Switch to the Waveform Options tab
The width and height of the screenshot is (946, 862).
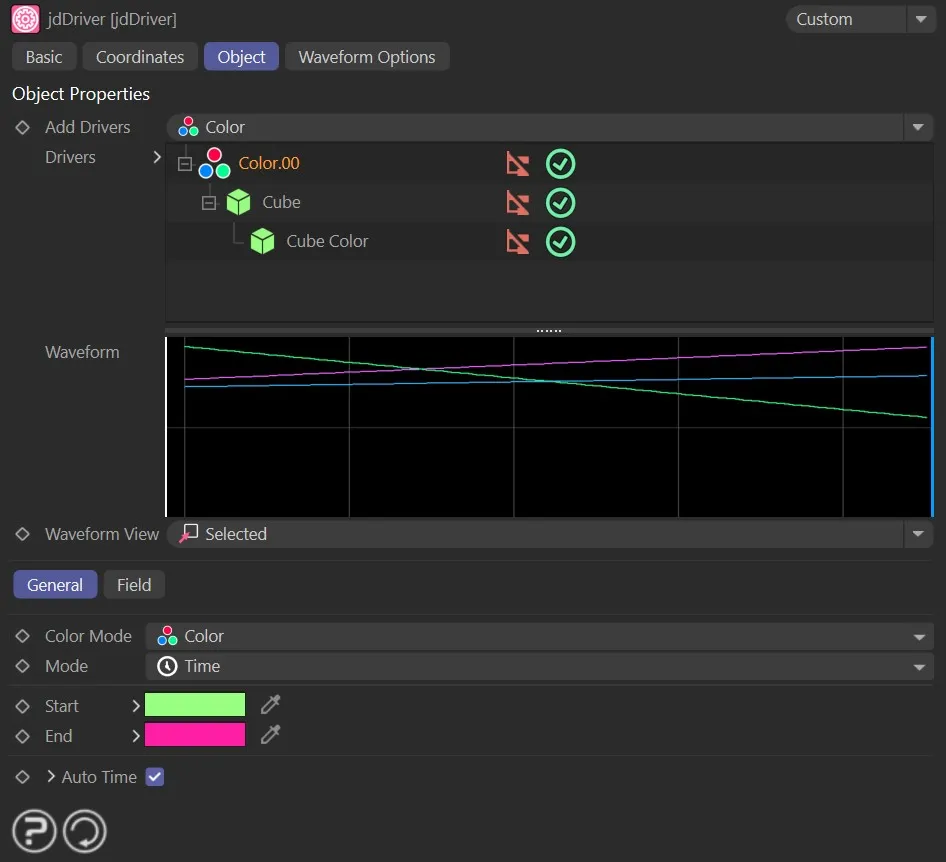coord(367,57)
